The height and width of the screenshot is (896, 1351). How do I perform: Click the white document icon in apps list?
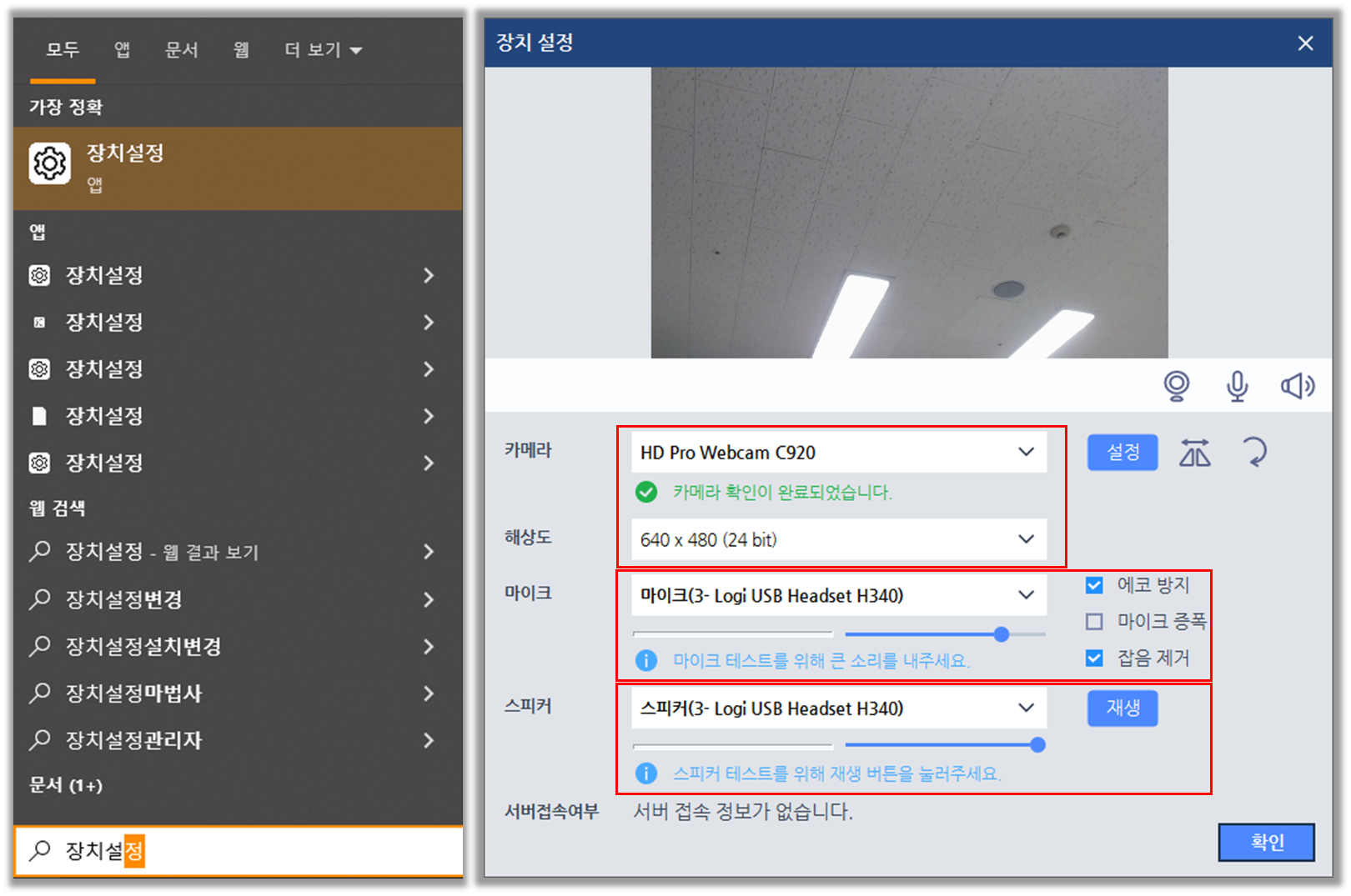(x=39, y=416)
